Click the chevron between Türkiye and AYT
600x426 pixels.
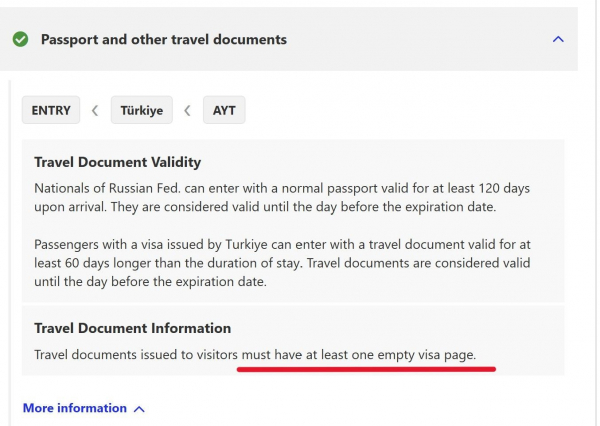(187, 111)
